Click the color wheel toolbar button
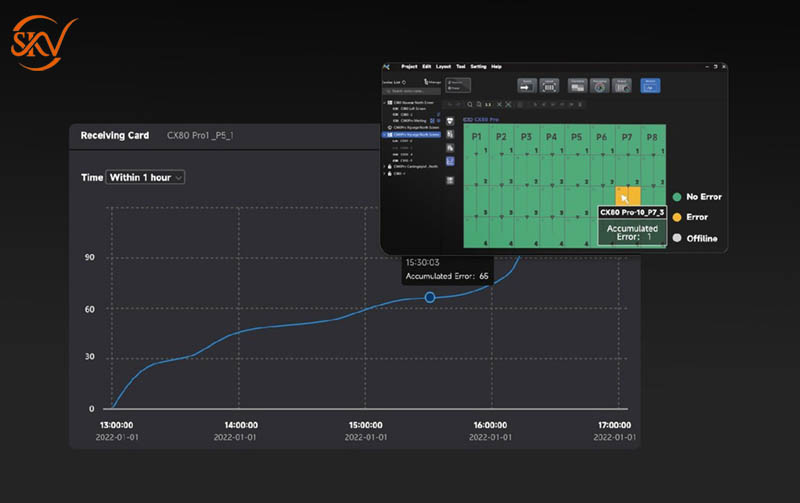800x503 pixels. tap(600, 86)
